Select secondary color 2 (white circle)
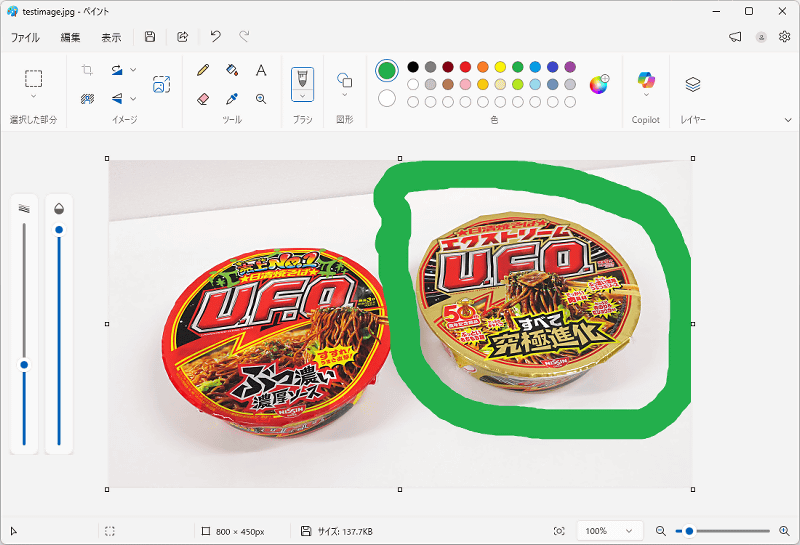 tap(387, 98)
